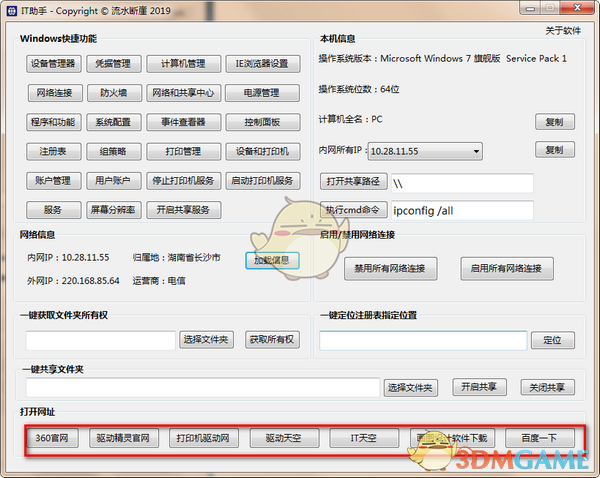The height and width of the screenshot is (478, 600).
Task: Copy the computer full name with 复制
Action: (554, 122)
